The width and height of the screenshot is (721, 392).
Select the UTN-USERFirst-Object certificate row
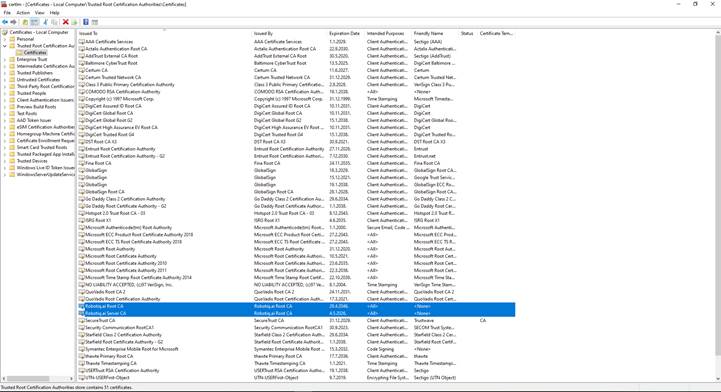296,378
